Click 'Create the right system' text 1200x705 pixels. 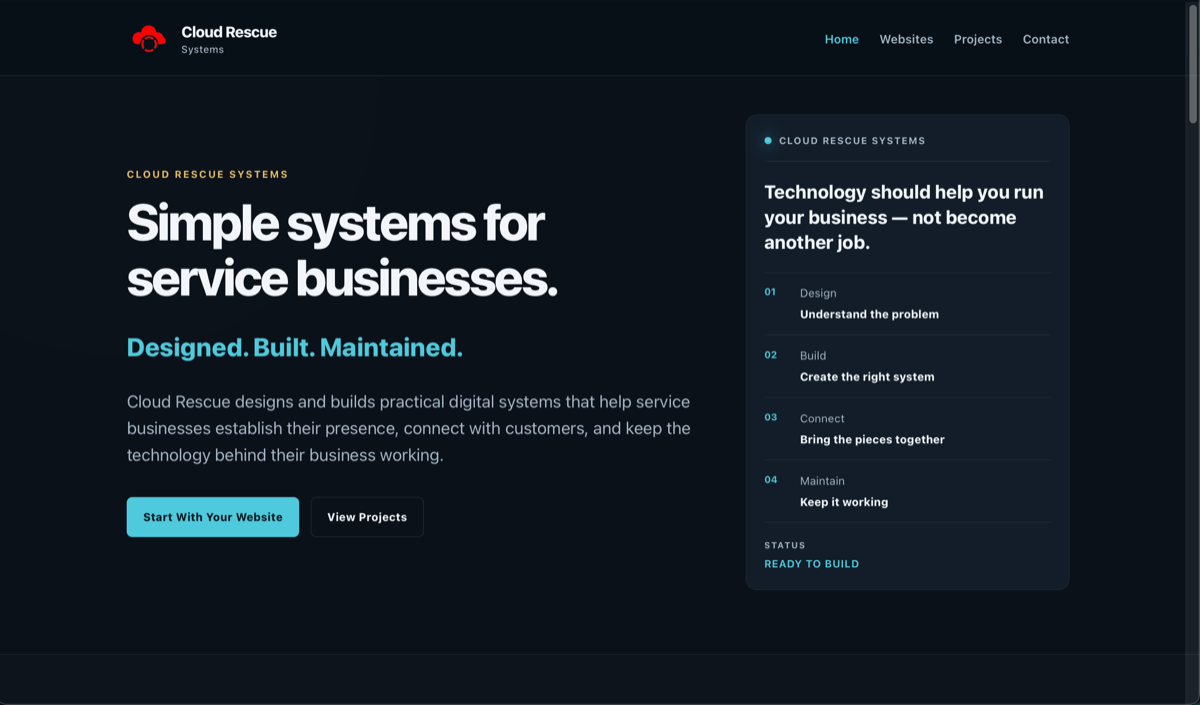[x=867, y=377]
